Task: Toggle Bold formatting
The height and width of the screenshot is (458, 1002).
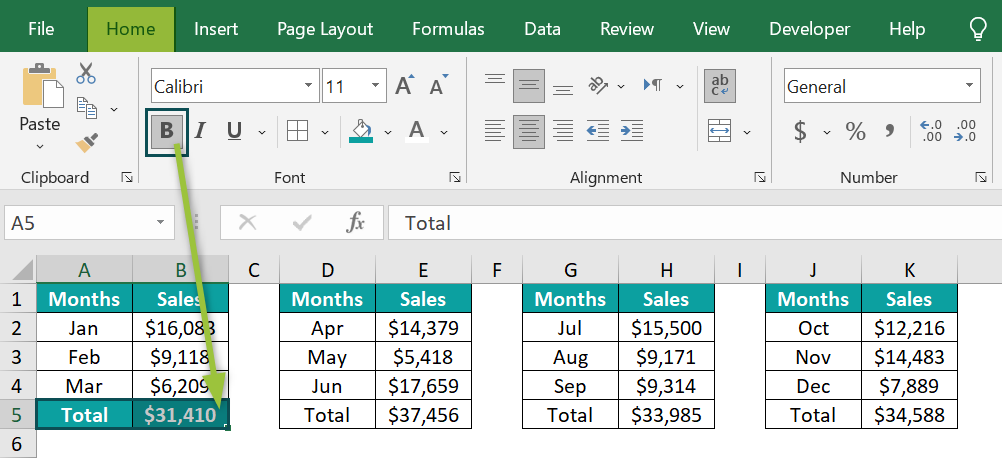Action: (x=167, y=131)
